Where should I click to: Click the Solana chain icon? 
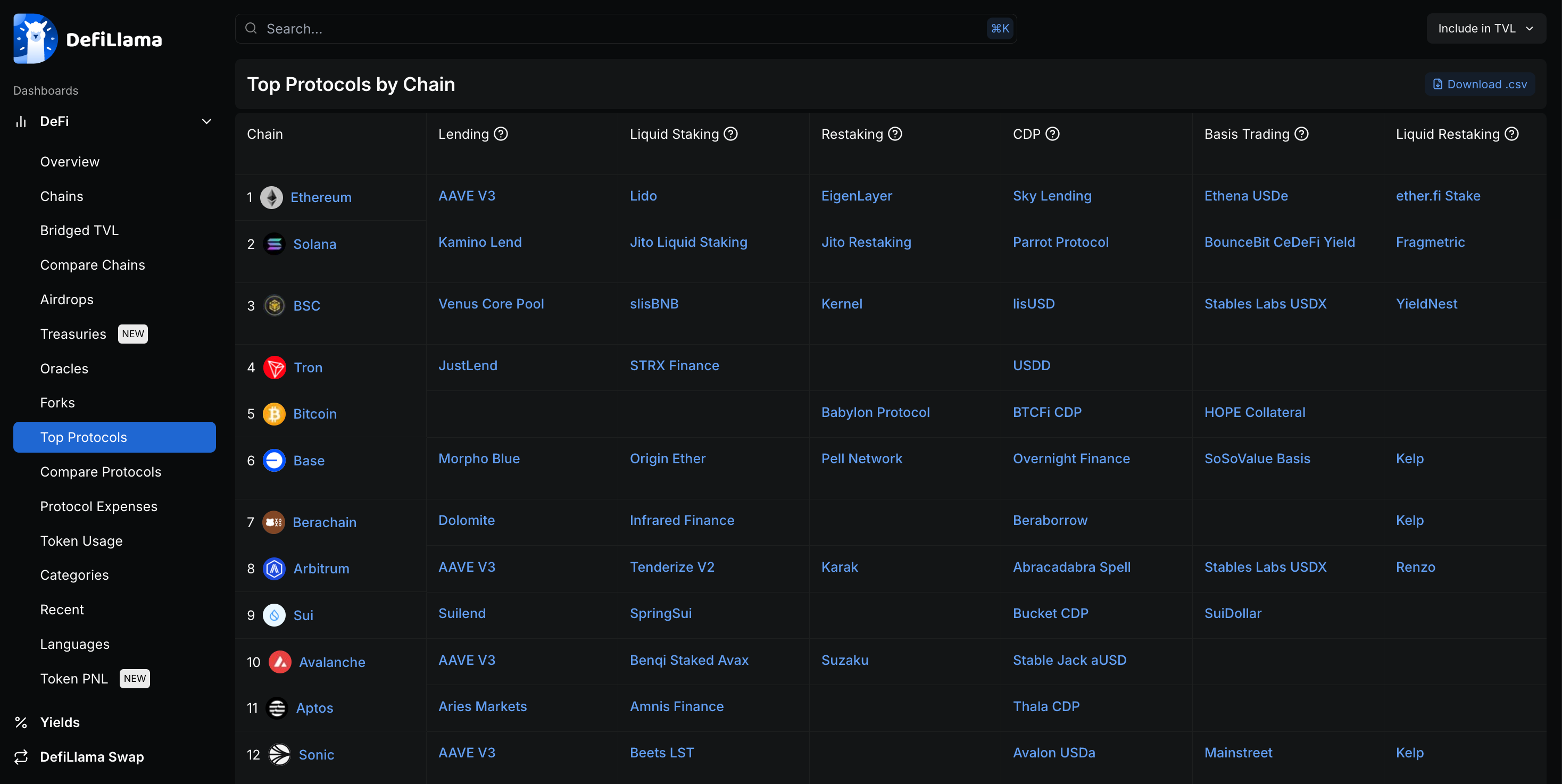[x=274, y=244]
